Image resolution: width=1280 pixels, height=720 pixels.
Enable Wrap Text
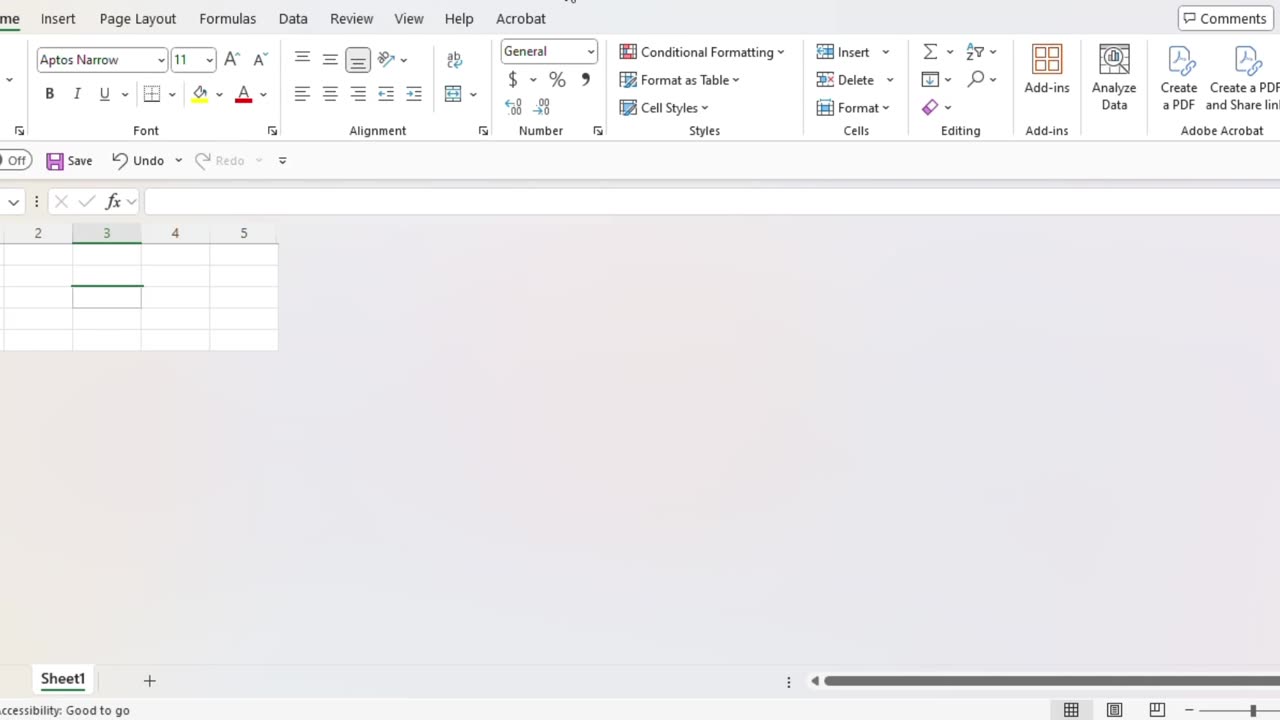pyautogui.click(x=455, y=60)
